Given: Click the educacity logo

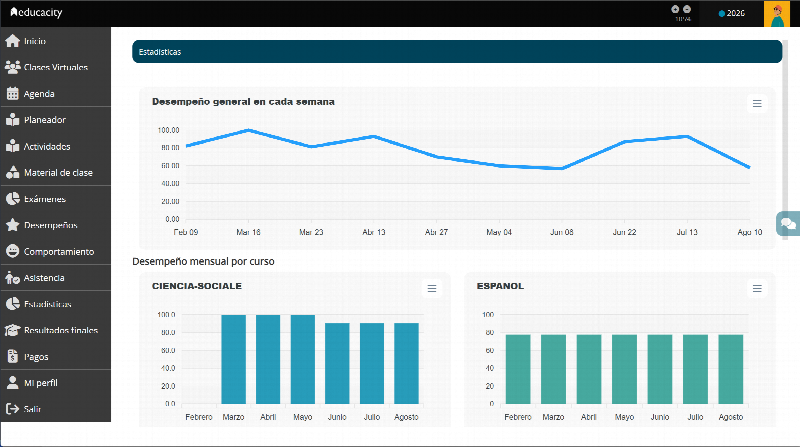Looking at the screenshot, I should 36,12.
